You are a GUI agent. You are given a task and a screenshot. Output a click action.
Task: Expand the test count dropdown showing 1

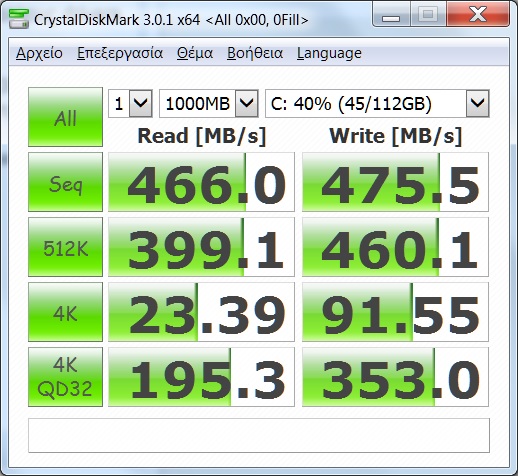coord(130,103)
